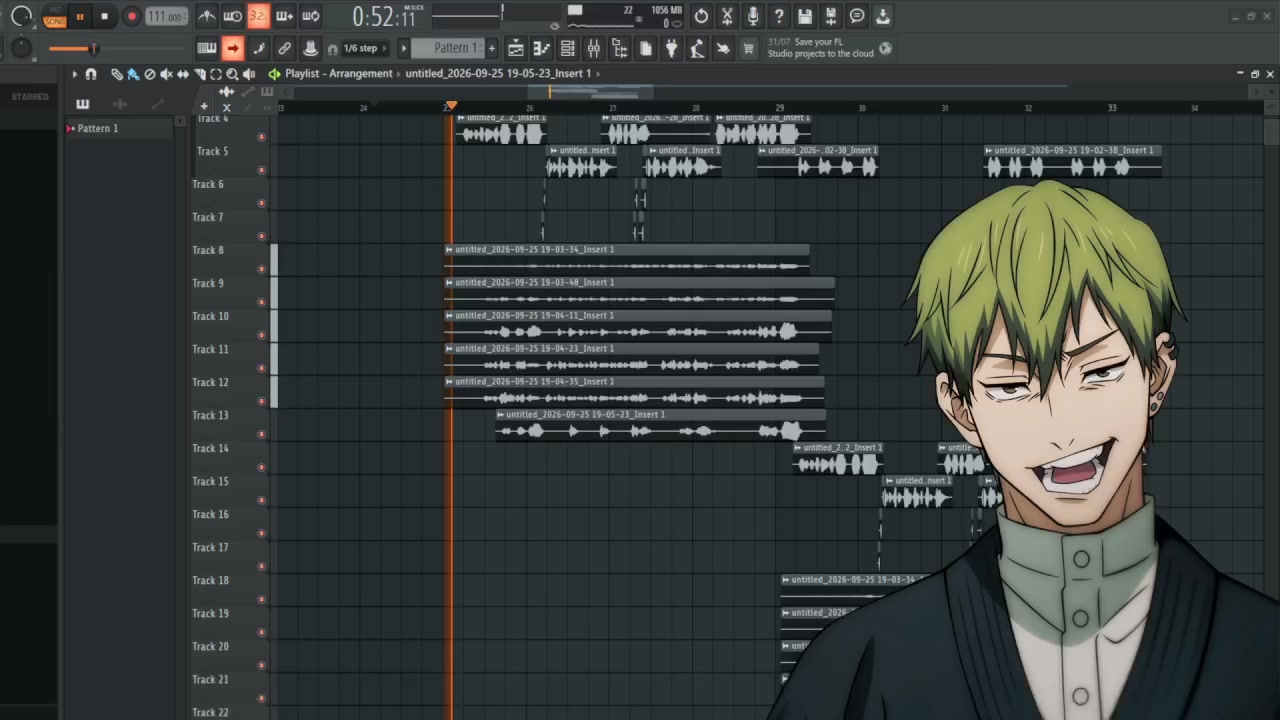
Task: Toggle the PAT/SONG mode switch
Action: [55, 17]
